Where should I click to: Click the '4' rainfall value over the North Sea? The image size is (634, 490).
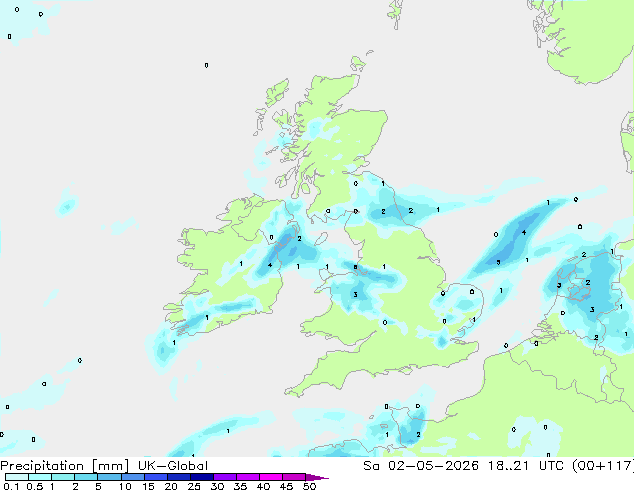coord(524,232)
